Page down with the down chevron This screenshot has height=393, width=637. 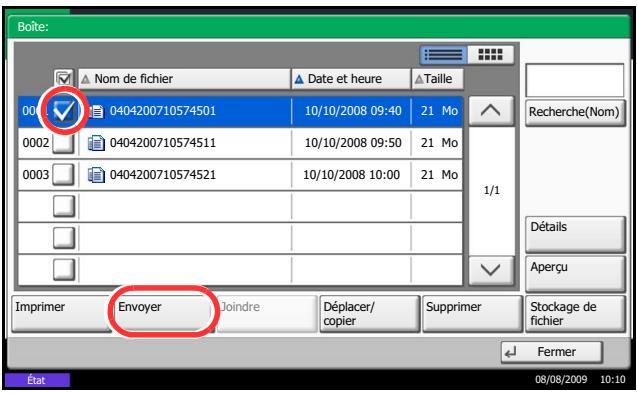pos(491,270)
